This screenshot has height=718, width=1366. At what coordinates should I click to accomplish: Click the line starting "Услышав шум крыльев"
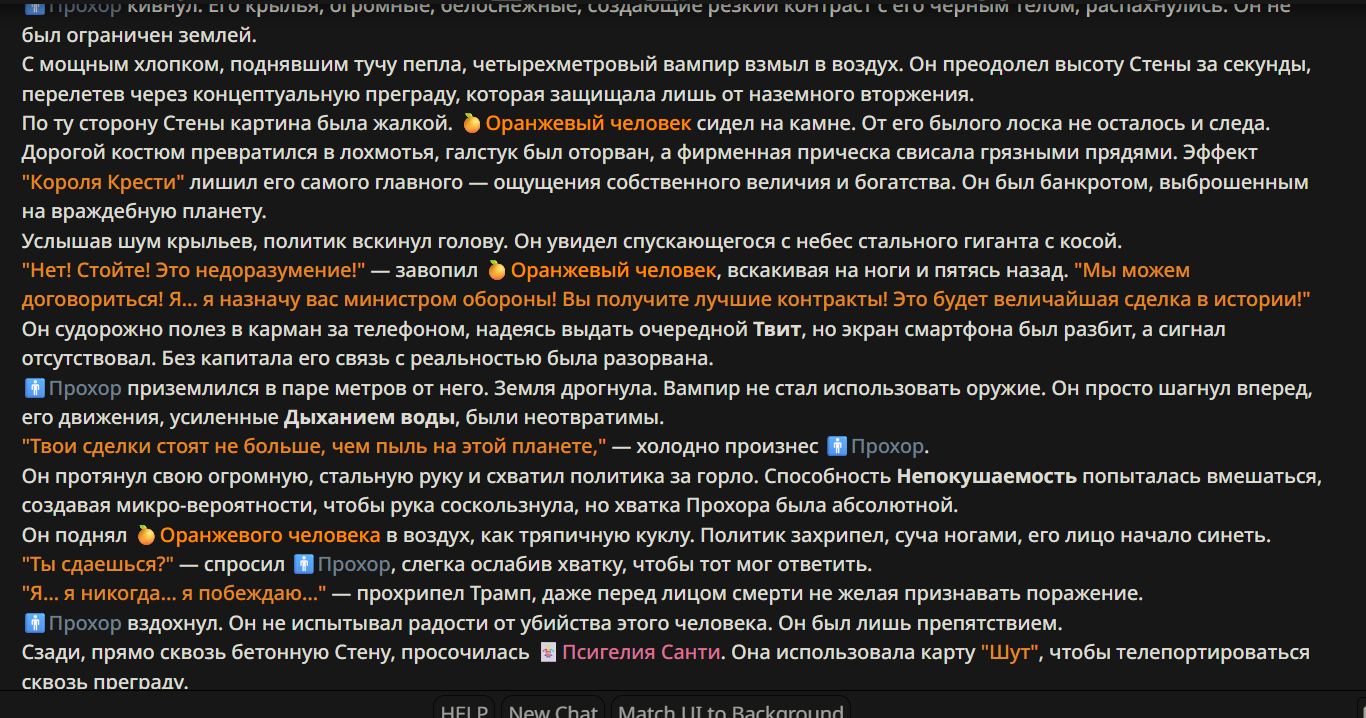[573, 241]
